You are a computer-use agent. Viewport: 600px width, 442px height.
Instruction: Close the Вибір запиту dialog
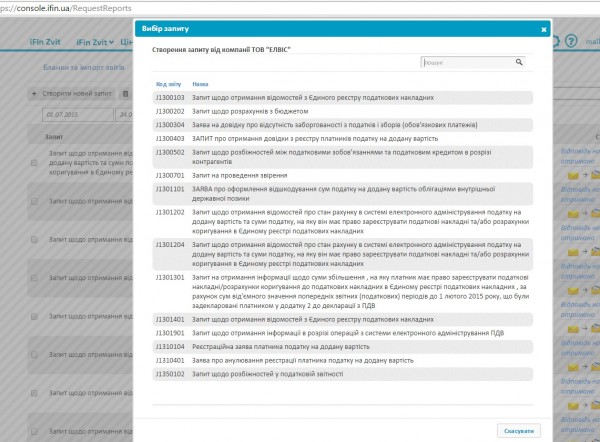pos(543,29)
